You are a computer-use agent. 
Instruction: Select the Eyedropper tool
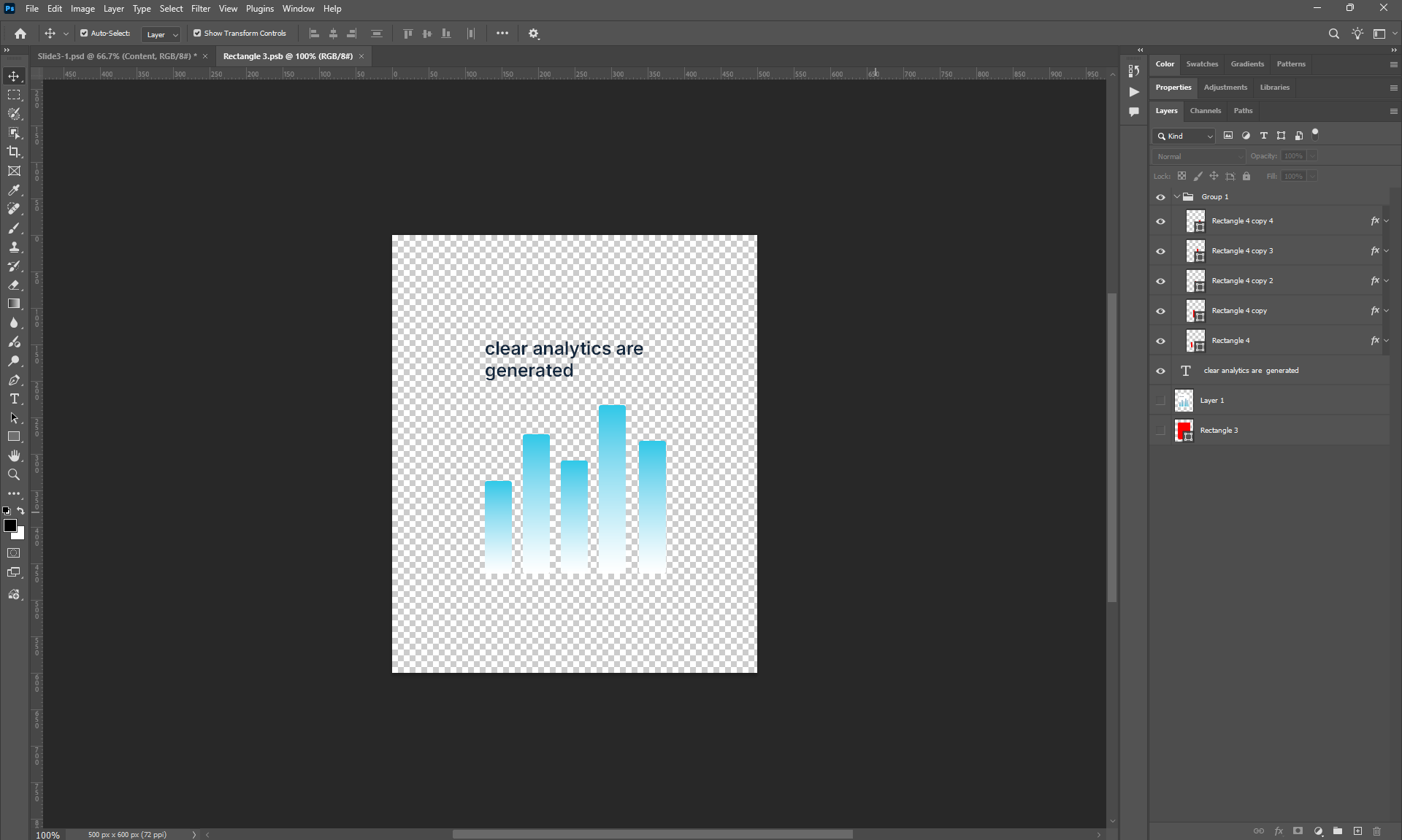(14, 190)
